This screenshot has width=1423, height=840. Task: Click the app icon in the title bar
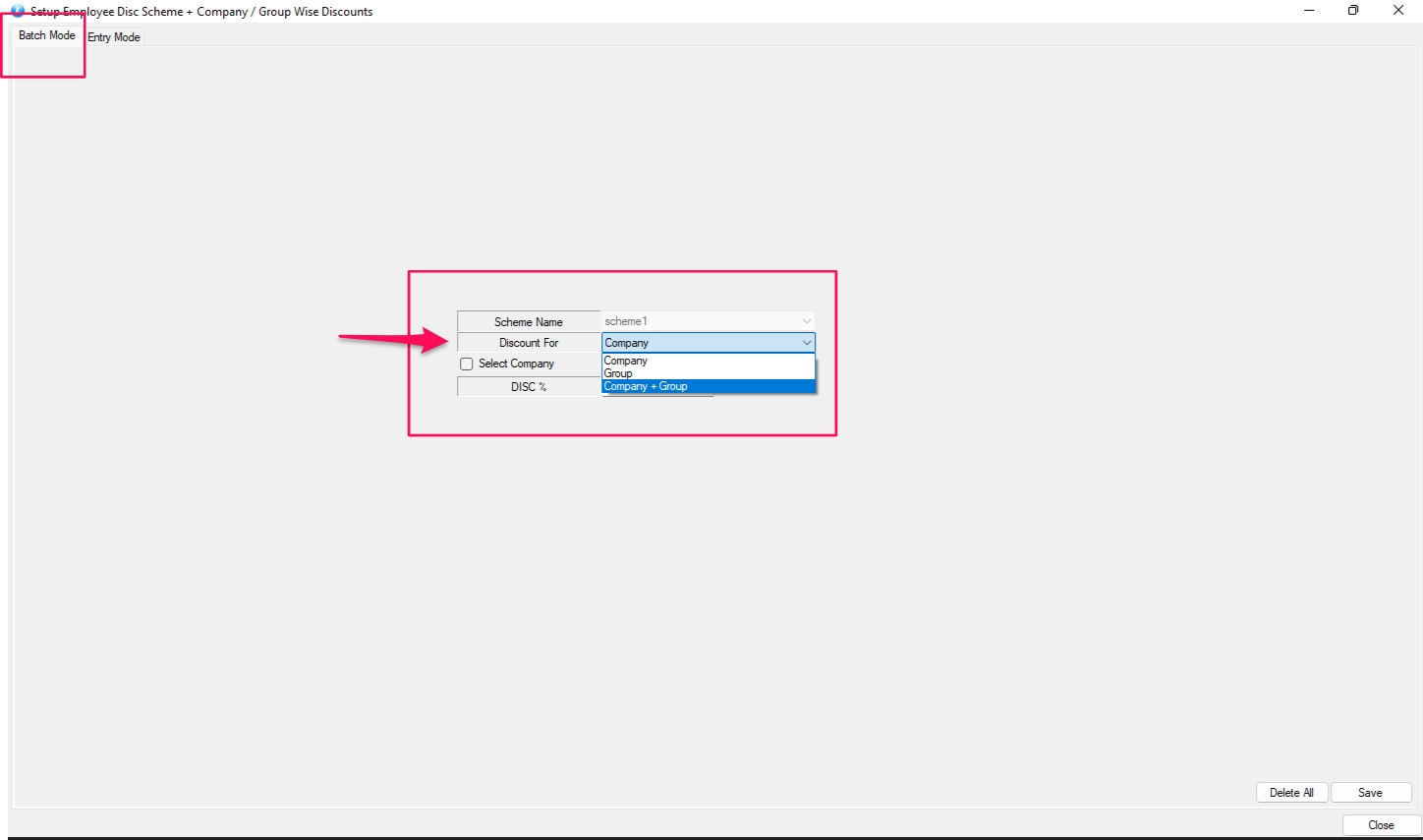pos(18,11)
